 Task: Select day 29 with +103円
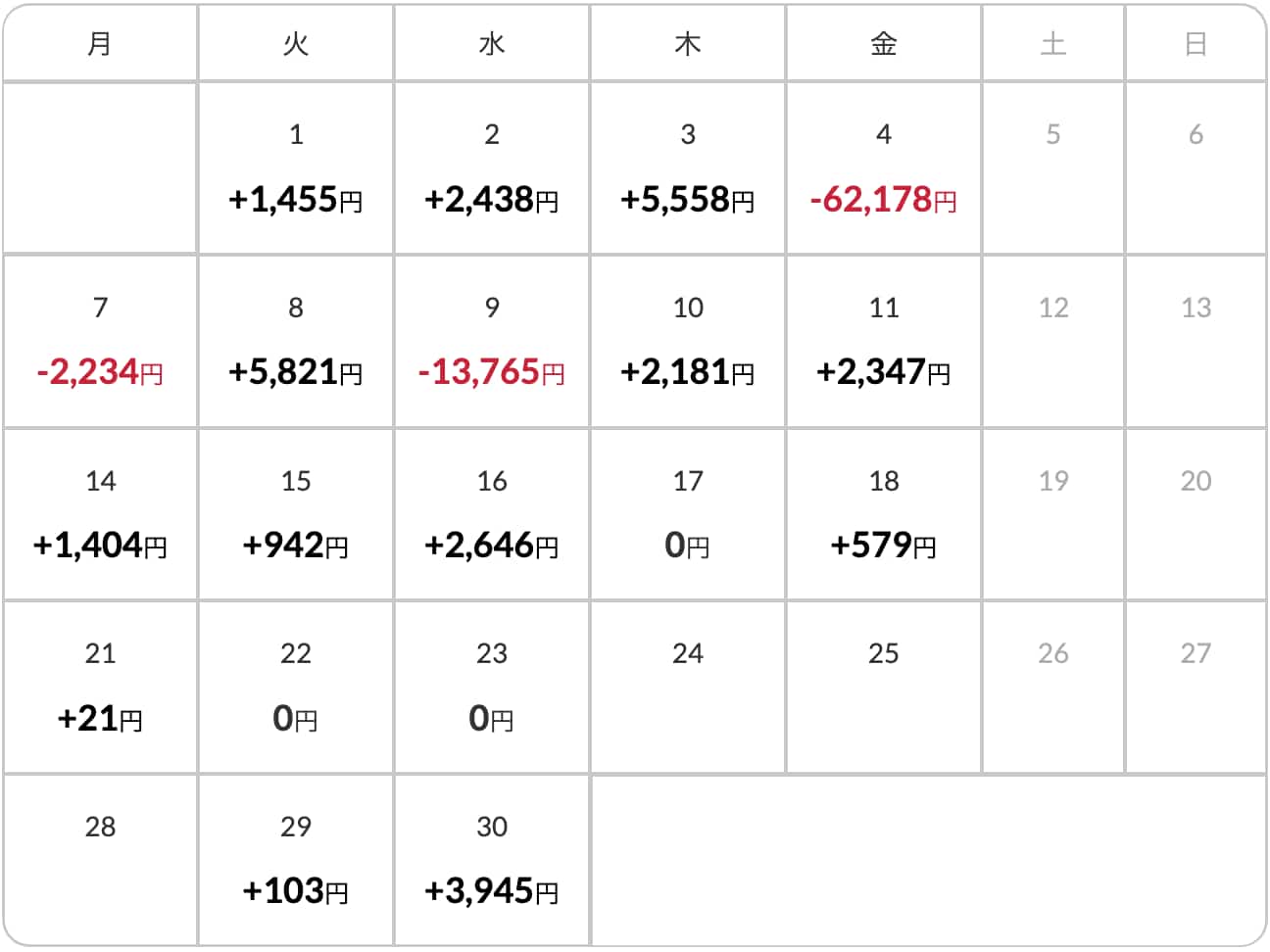(296, 860)
